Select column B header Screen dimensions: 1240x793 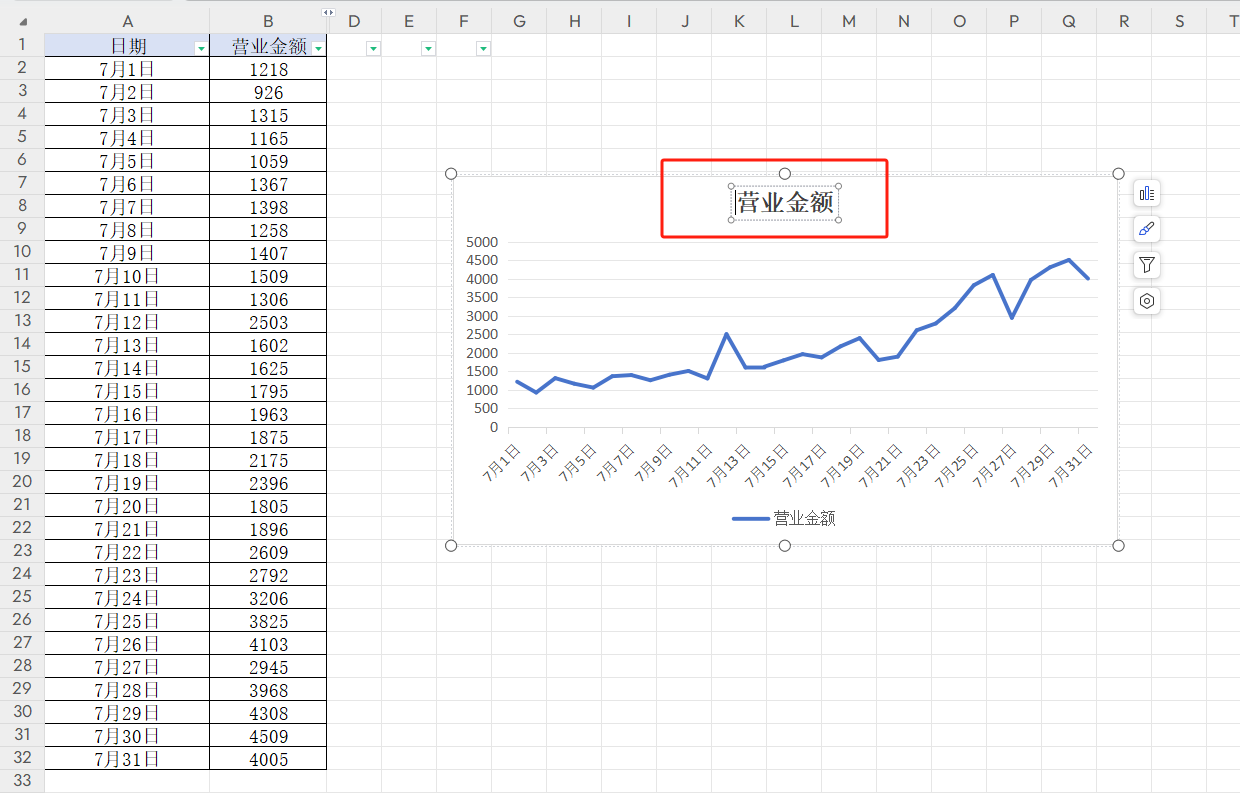point(268,21)
